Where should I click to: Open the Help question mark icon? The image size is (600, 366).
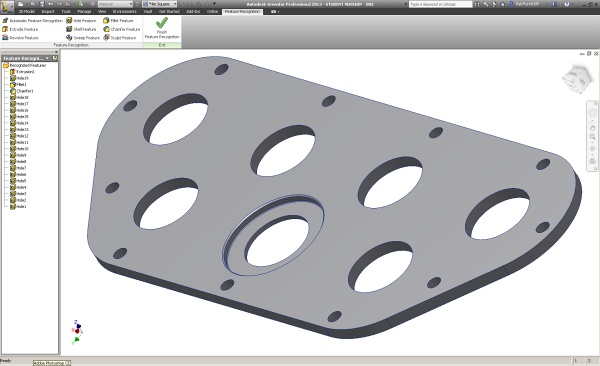point(567,4)
